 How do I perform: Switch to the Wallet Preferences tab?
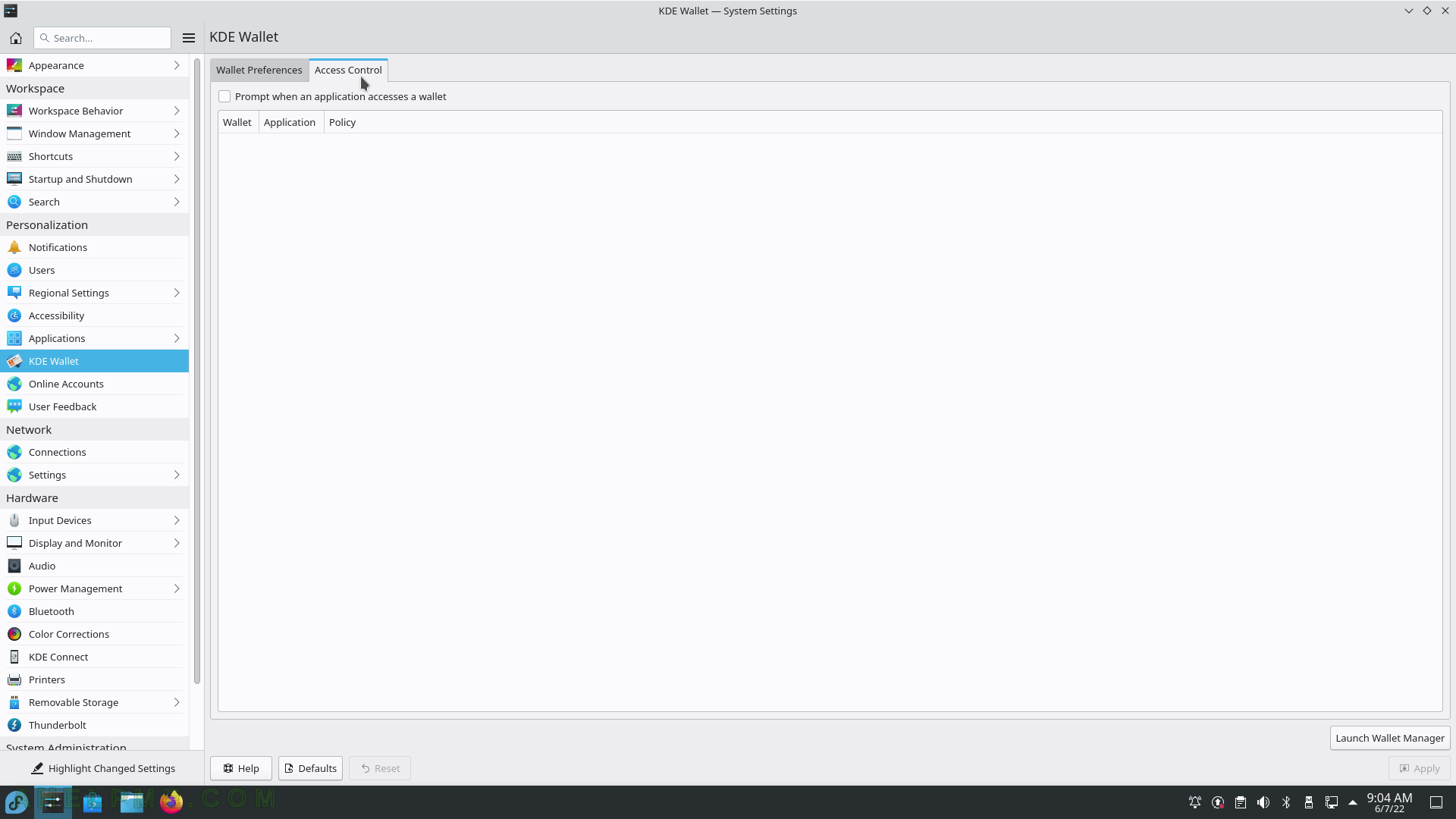pyautogui.click(x=259, y=70)
